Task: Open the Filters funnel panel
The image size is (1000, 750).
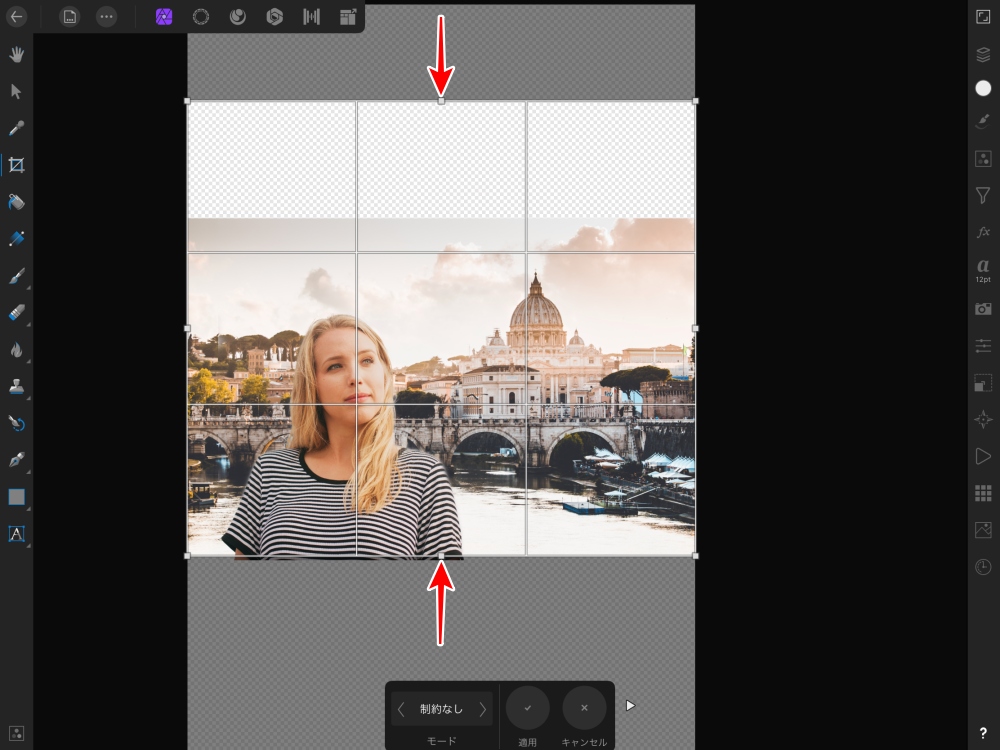Action: click(983, 195)
